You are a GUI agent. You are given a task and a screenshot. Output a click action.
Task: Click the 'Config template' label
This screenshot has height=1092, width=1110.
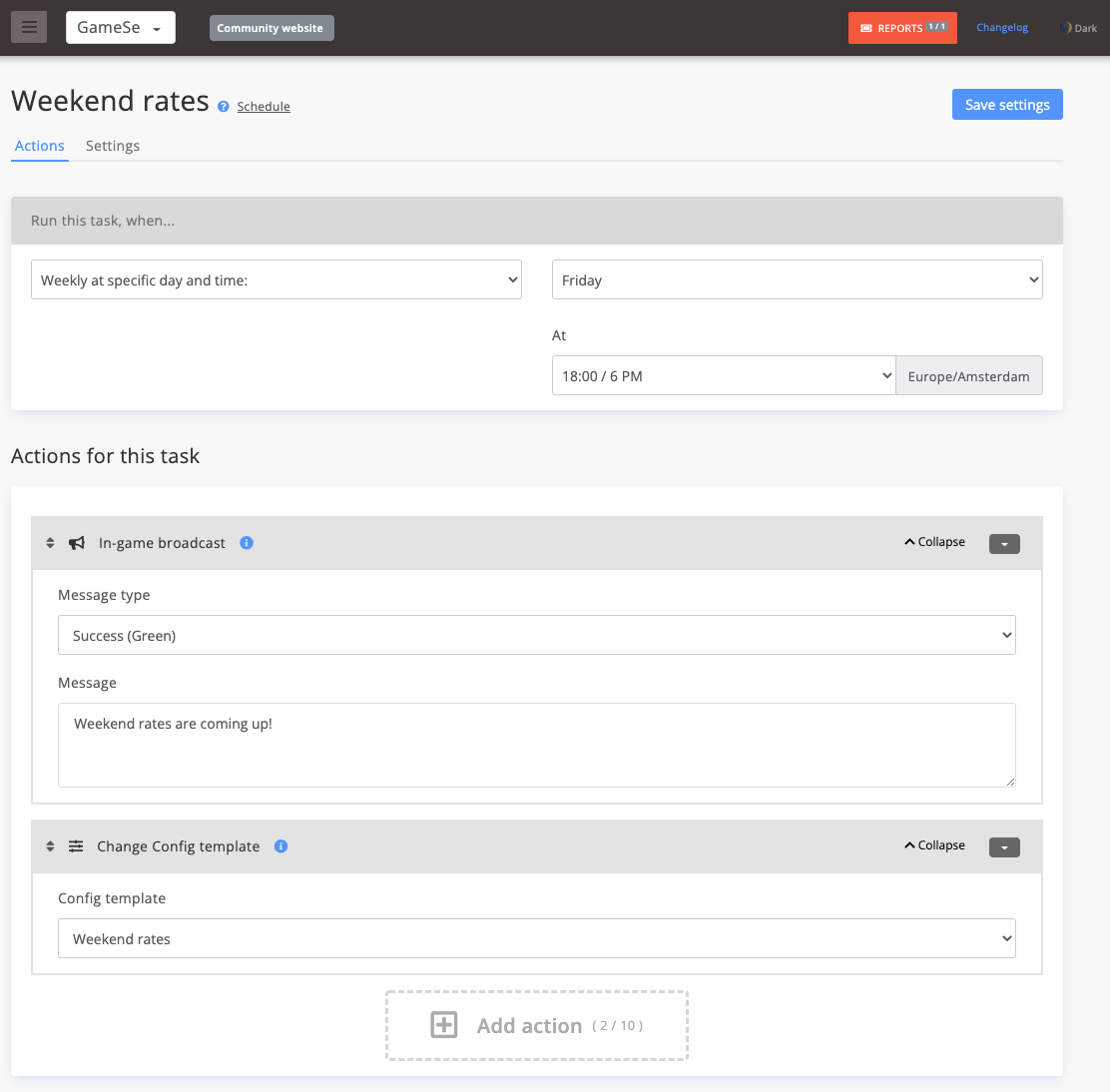(112, 898)
